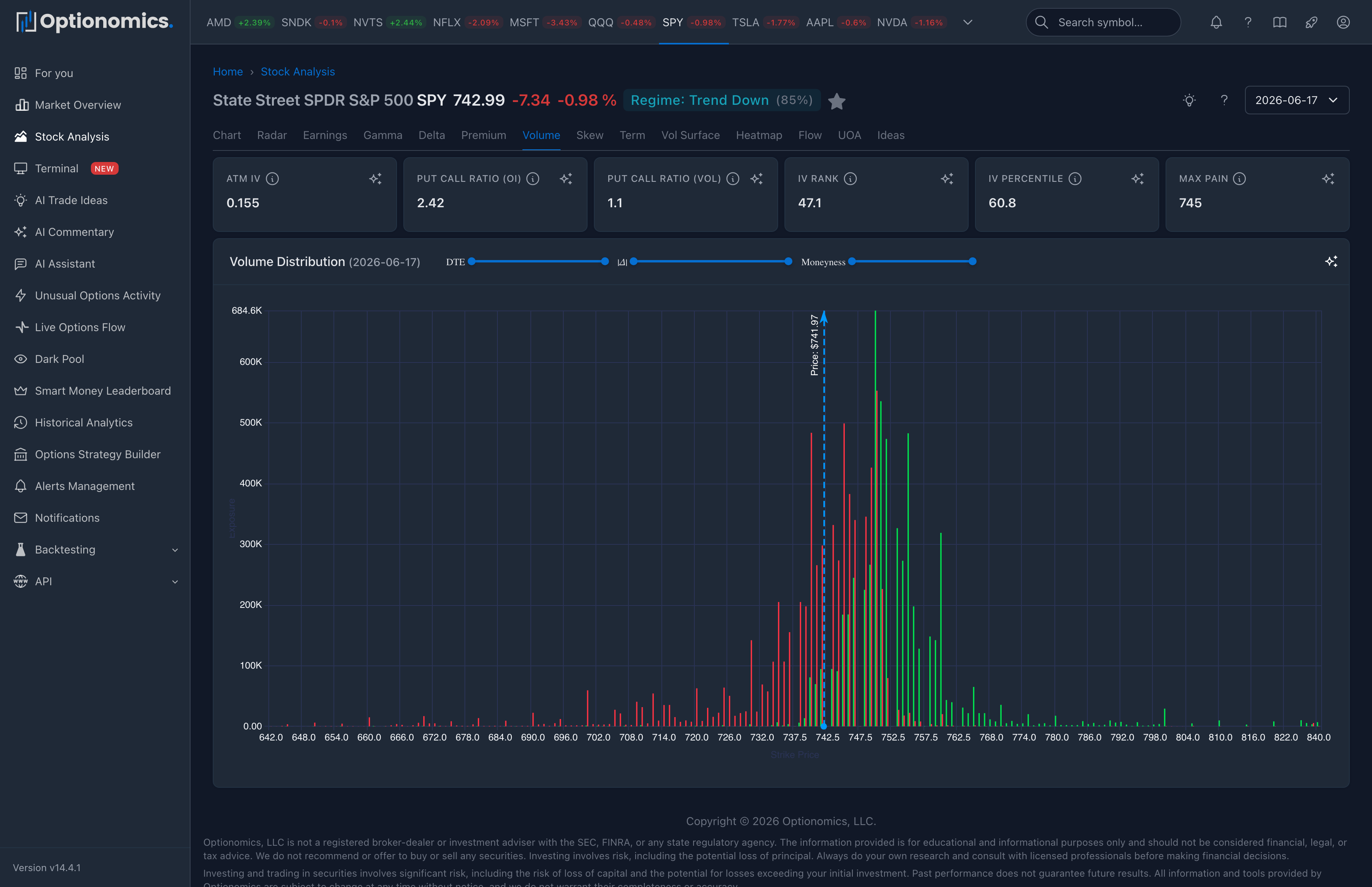Open the documentation book icon
The height and width of the screenshot is (887, 1372).
[x=1280, y=23]
